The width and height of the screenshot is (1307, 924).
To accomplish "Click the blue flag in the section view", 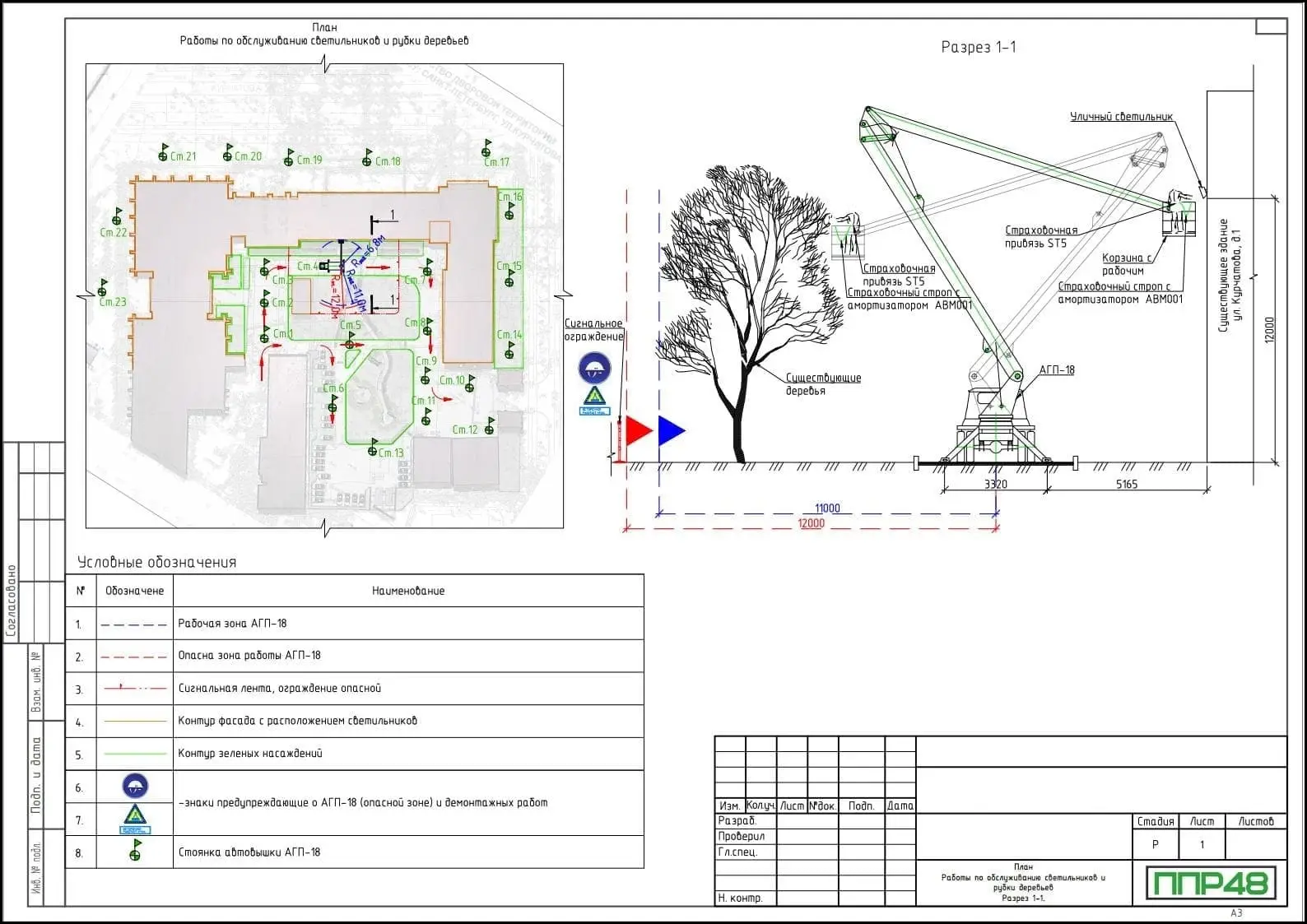I will (x=671, y=431).
